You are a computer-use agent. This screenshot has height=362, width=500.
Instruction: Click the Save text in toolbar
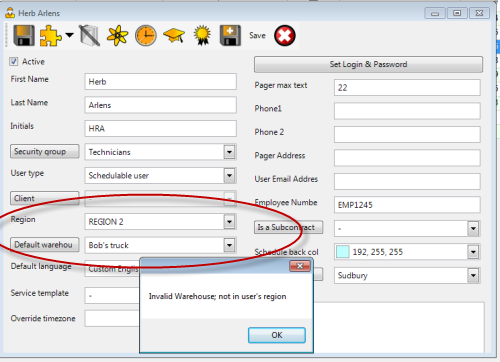tap(257, 35)
